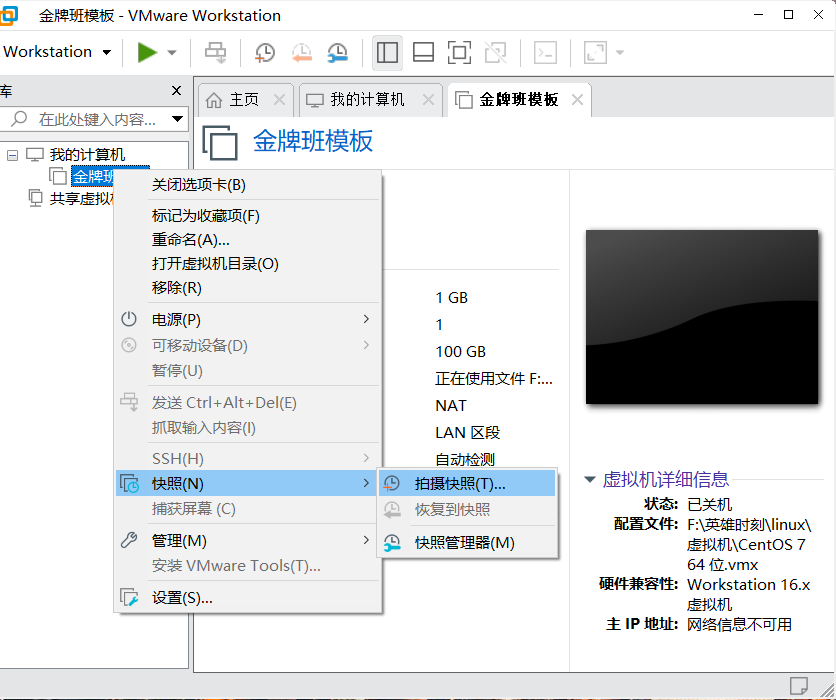Image resolution: width=836 pixels, height=700 pixels.
Task: Click the NAT network adapter value
Action: pyautogui.click(x=451, y=406)
